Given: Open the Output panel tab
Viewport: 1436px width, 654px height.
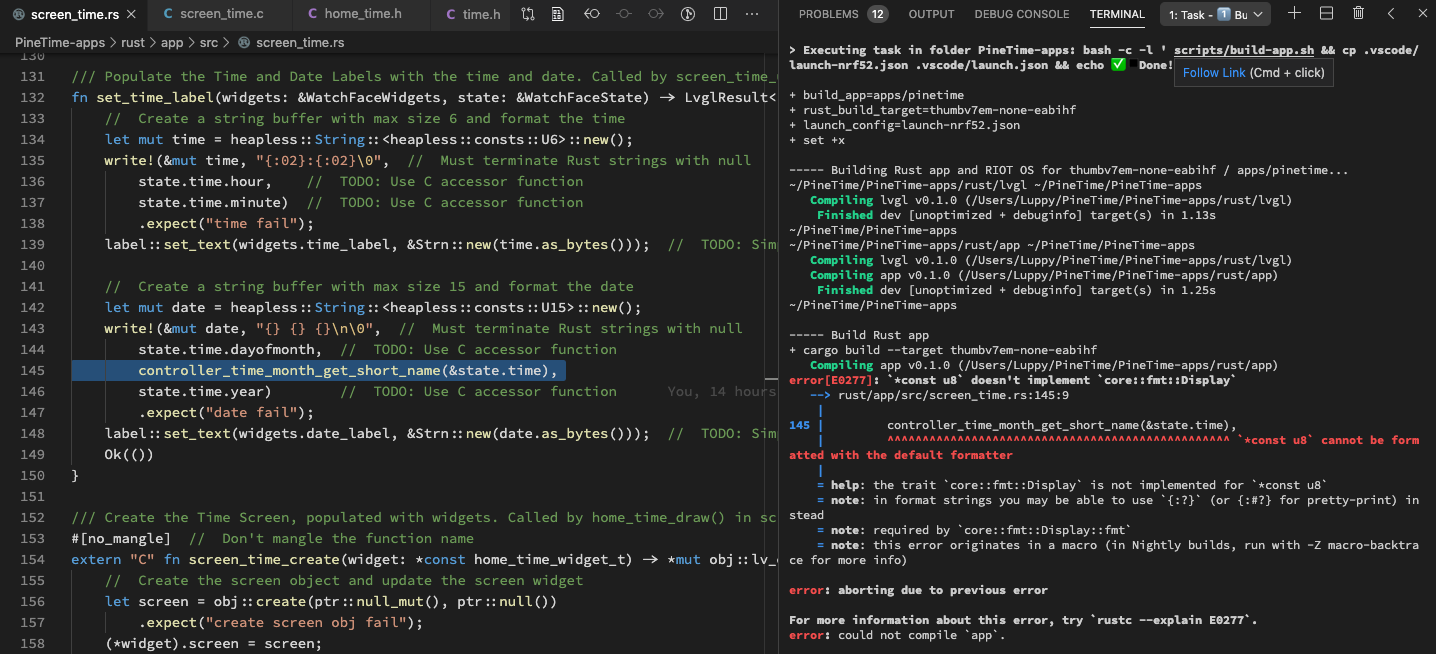Looking at the screenshot, I should (x=931, y=14).
